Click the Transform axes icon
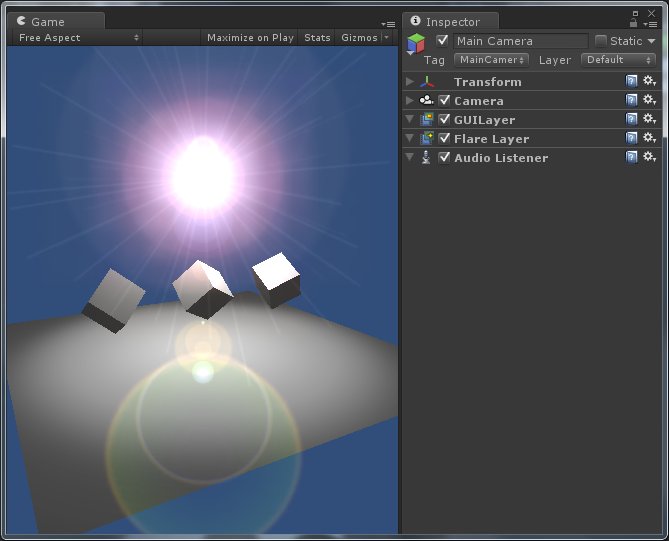This screenshot has height=541, width=669. (427, 81)
